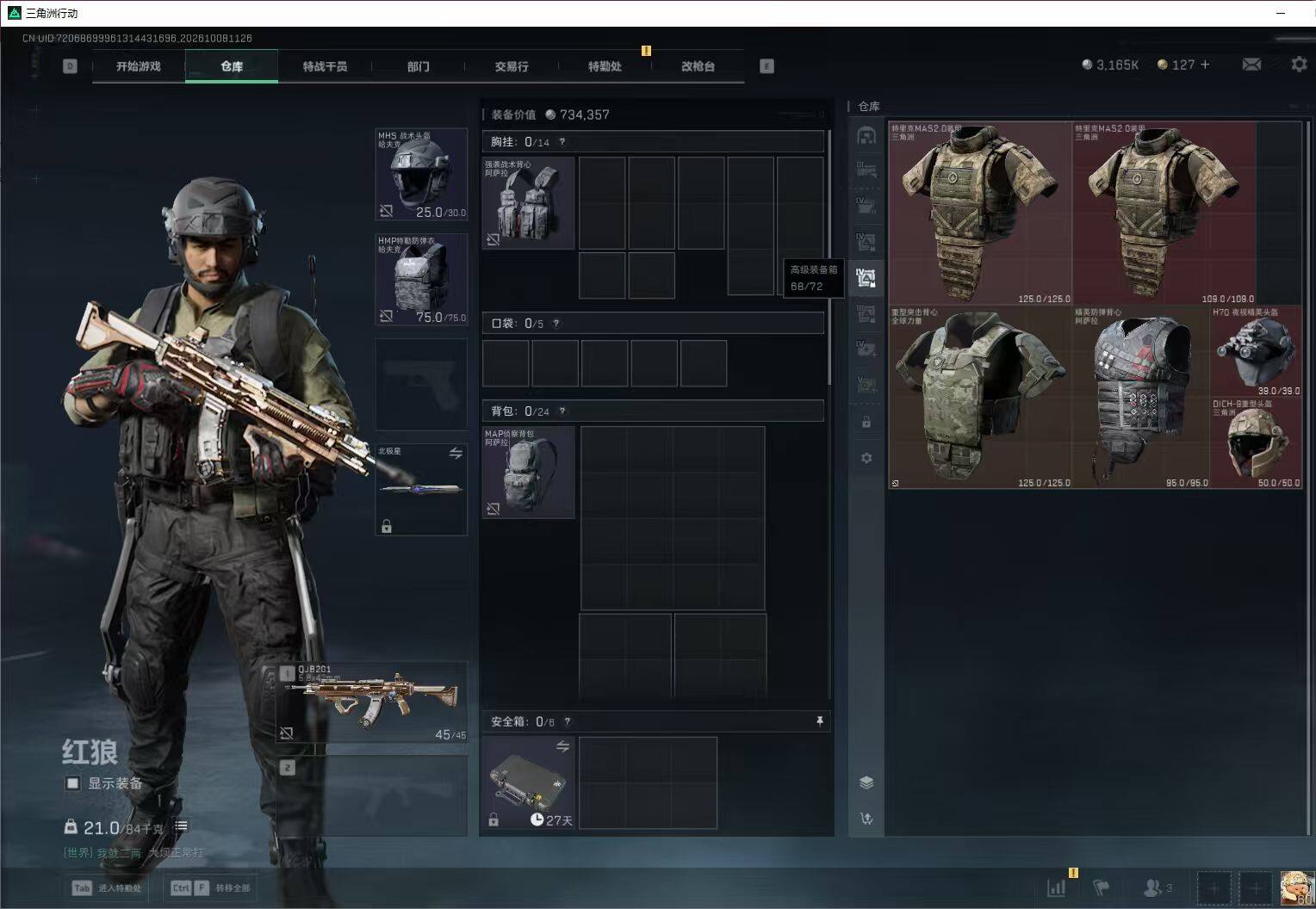The width and height of the screenshot is (1316, 909).
Task: Click the shopping cart sell icon
Action: pos(866,819)
